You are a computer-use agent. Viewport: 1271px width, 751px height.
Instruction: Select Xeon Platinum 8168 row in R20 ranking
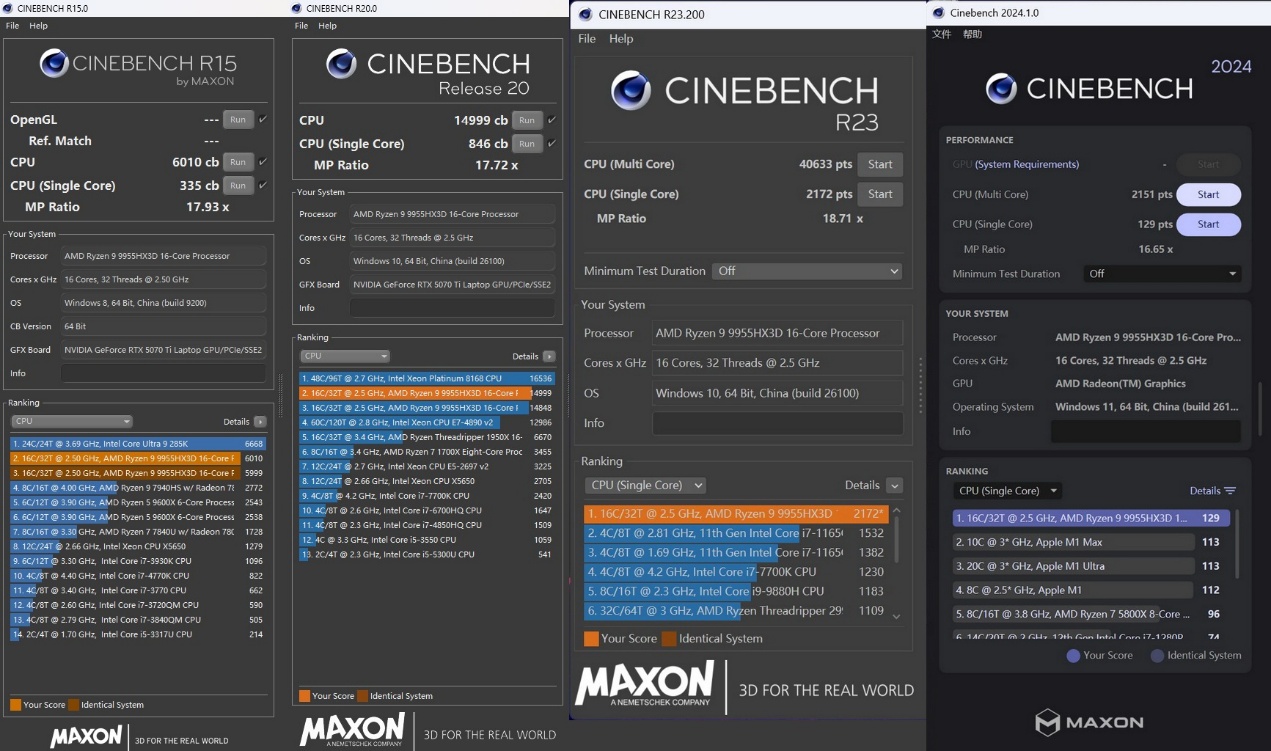coord(426,379)
